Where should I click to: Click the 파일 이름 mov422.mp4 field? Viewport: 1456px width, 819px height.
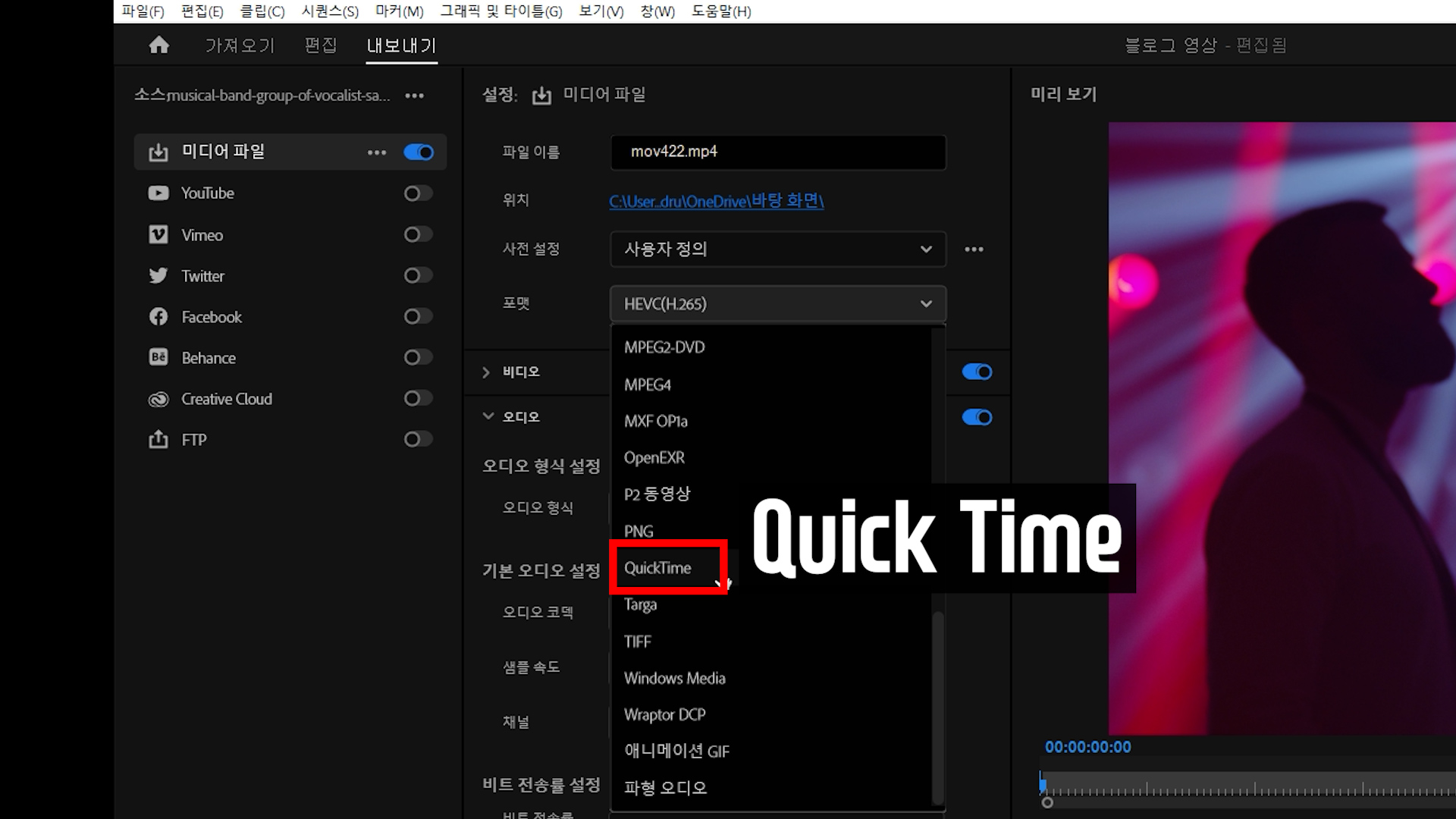pos(777,152)
